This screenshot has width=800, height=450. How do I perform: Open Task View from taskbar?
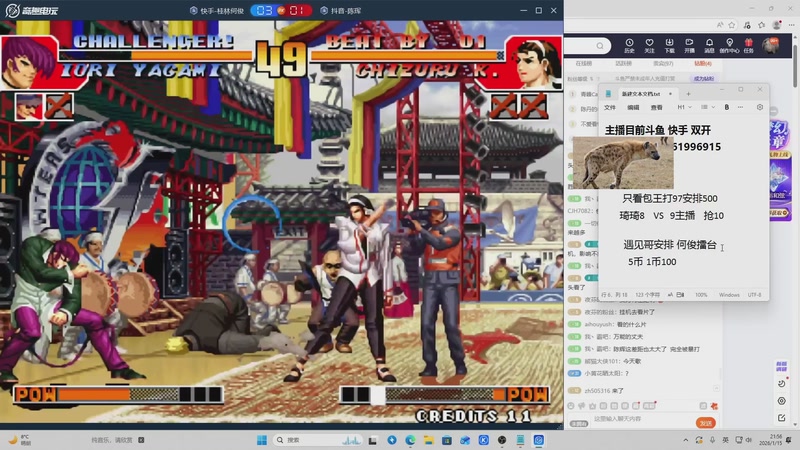pyautogui.click(x=373, y=440)
